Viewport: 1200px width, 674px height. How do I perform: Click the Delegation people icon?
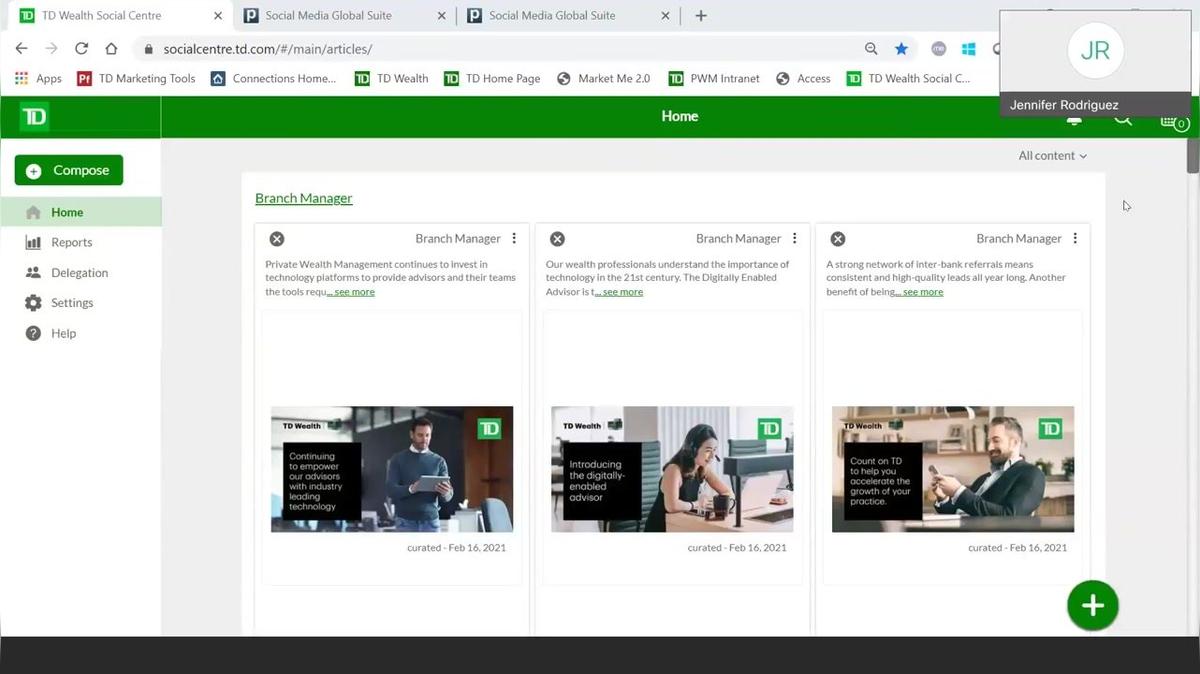(x=33, y=272)
